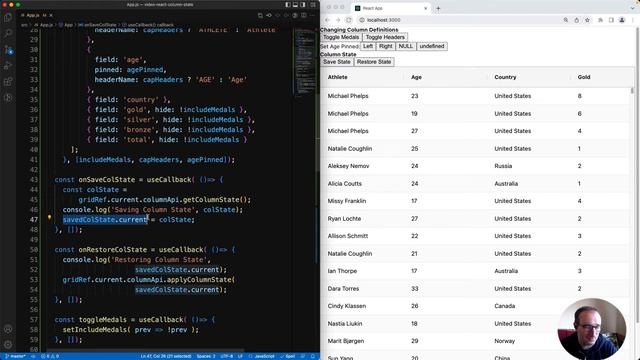Image resolution: width=640 pixels, height=360 pixels.
Task: Toggle the bottom panel layout icon
Action: click(295, 4)
